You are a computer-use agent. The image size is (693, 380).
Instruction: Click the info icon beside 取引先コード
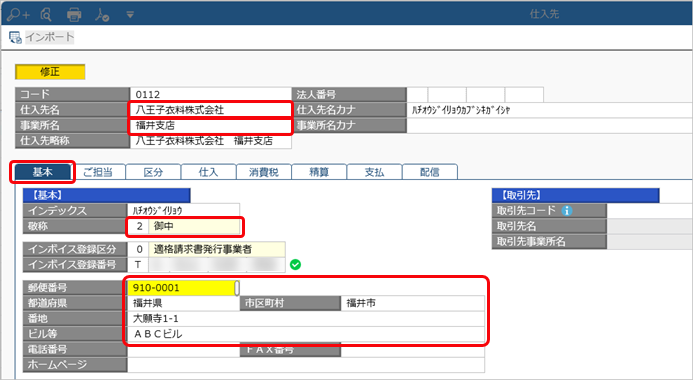pos(567,211)
